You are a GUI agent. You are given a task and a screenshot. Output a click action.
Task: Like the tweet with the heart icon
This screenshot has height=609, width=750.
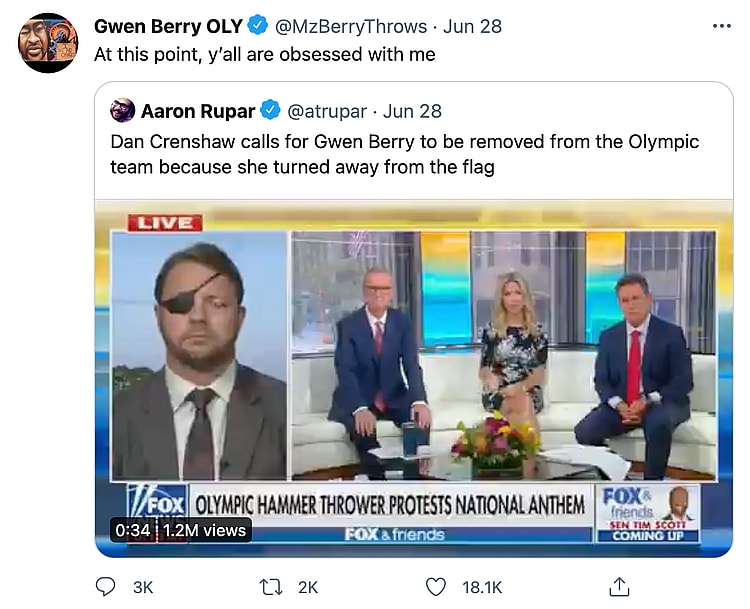tap(435, 587)
